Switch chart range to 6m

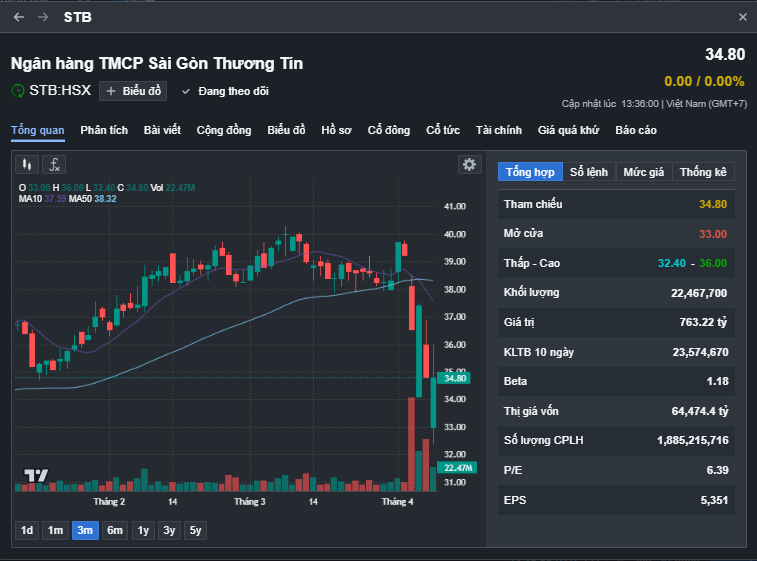115,530
